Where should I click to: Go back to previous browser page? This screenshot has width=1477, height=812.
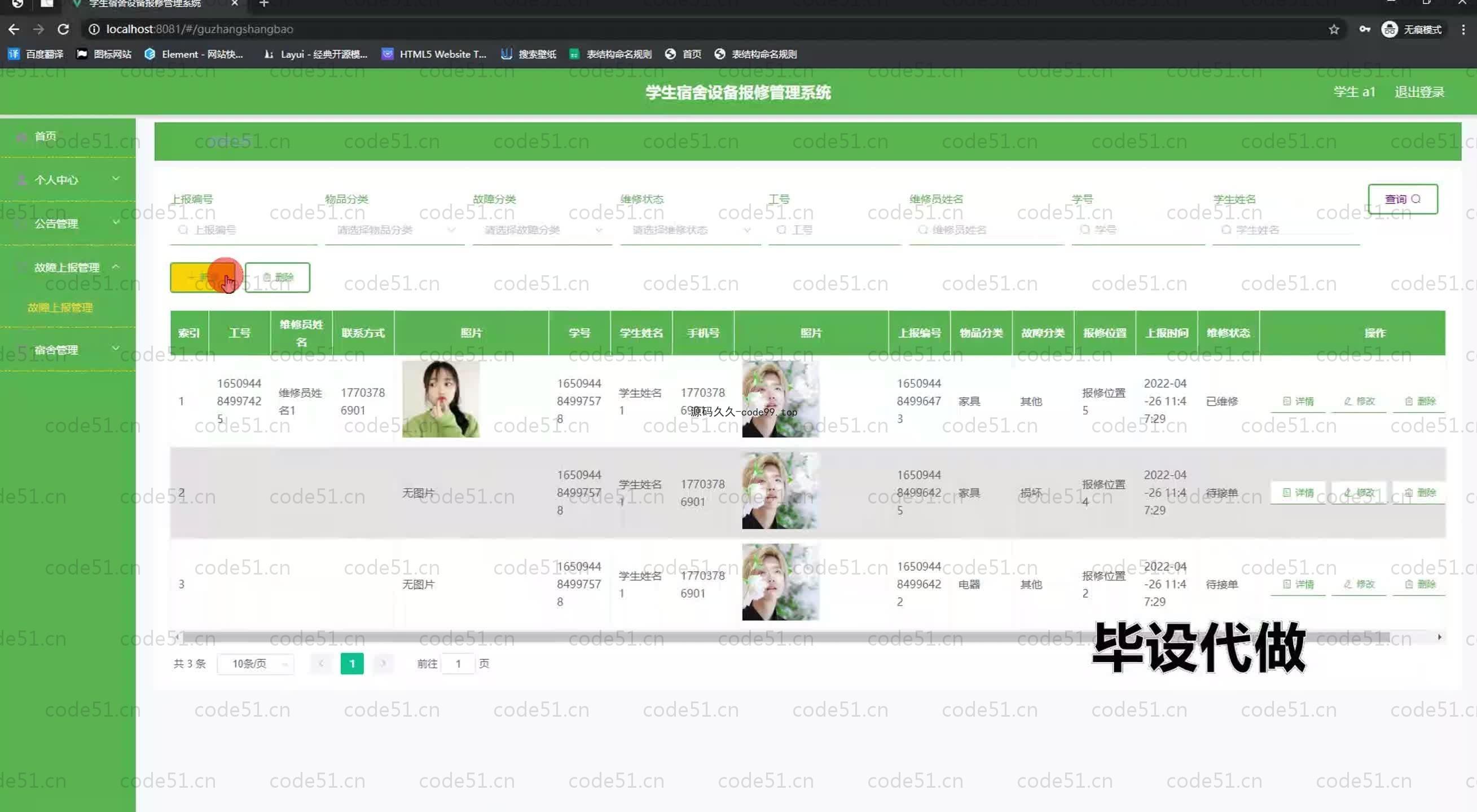pos(14,29)
